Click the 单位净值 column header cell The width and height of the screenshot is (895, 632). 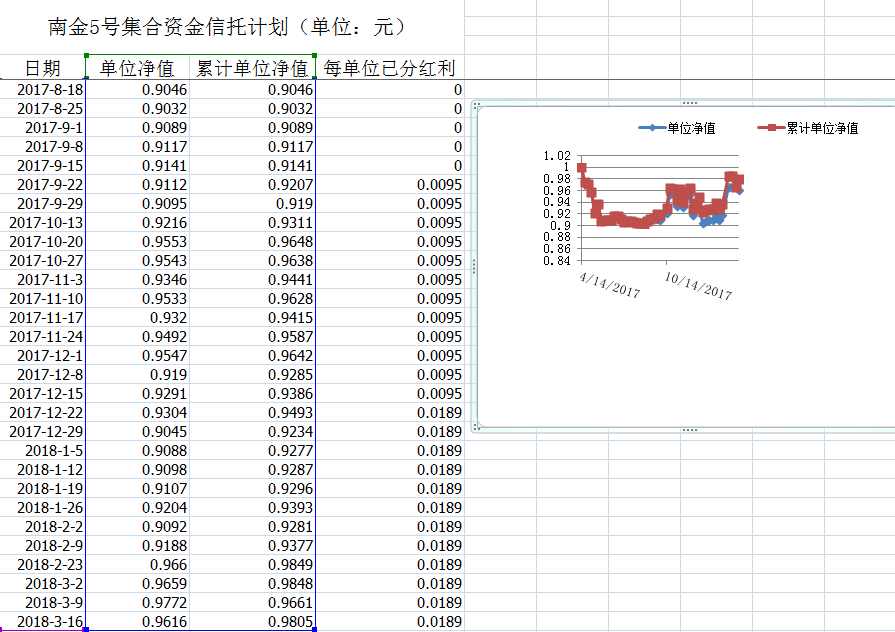pyautogui.click(x=137, y=68)
